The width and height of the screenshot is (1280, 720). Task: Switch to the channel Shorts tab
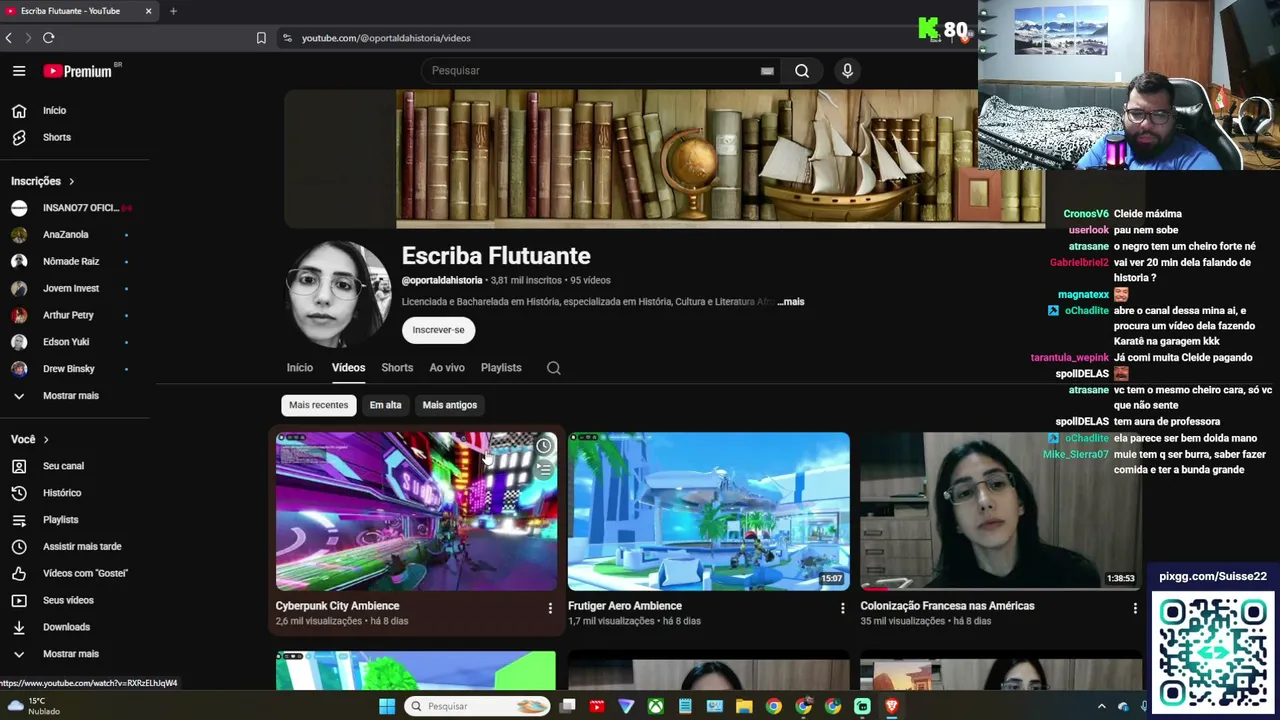(397, 368)
